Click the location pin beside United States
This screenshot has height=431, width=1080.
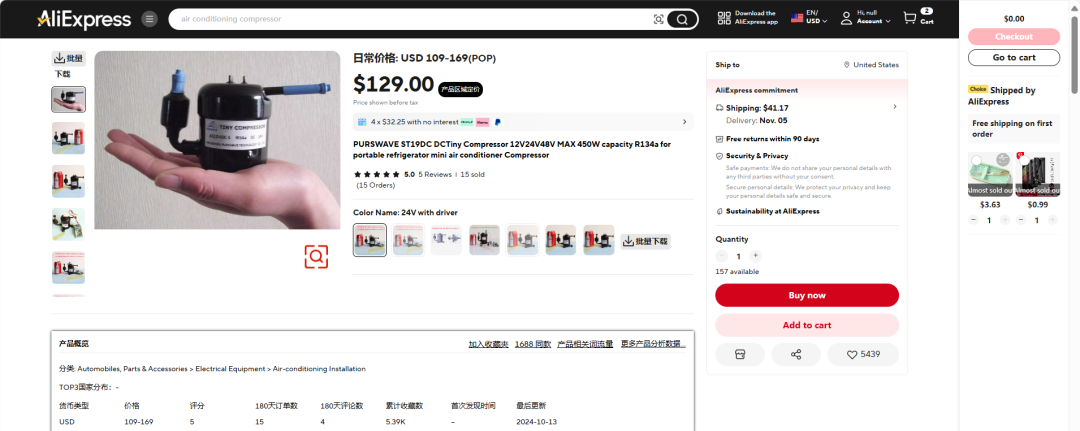pos(847,65)
